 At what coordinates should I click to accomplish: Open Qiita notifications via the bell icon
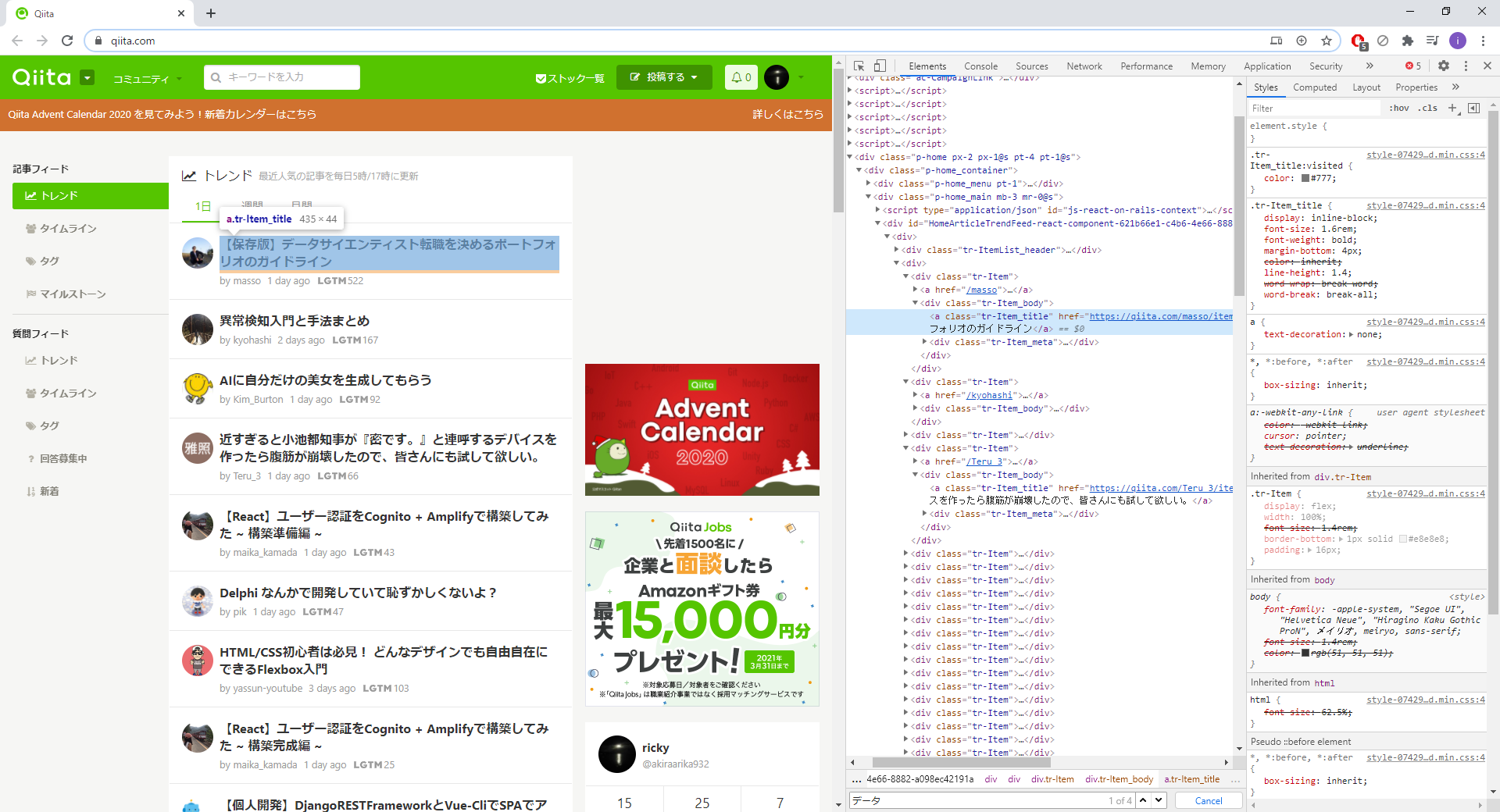pos(741,77)
